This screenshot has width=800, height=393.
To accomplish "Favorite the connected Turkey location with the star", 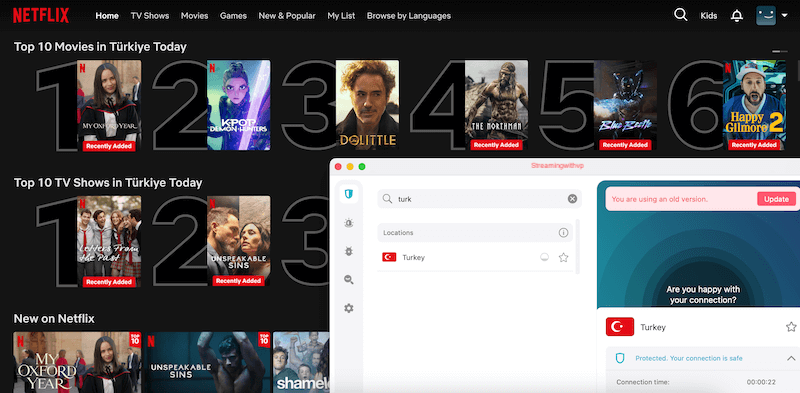I will click(791, 327).
